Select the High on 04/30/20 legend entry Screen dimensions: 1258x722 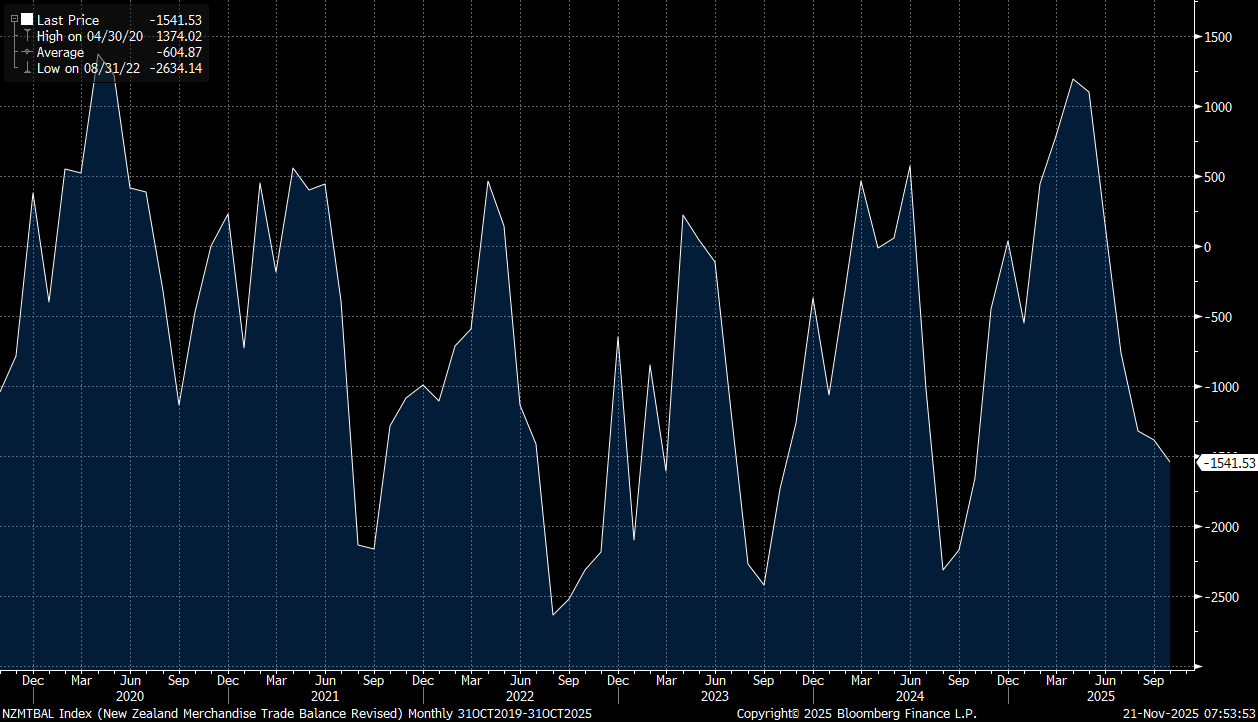90,36
